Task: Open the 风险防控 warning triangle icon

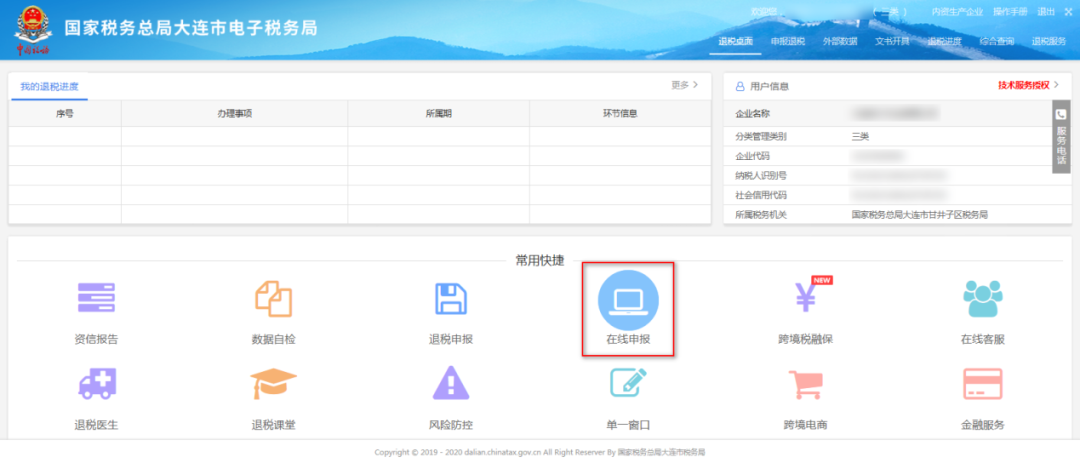Action: (x=451, y=384)
